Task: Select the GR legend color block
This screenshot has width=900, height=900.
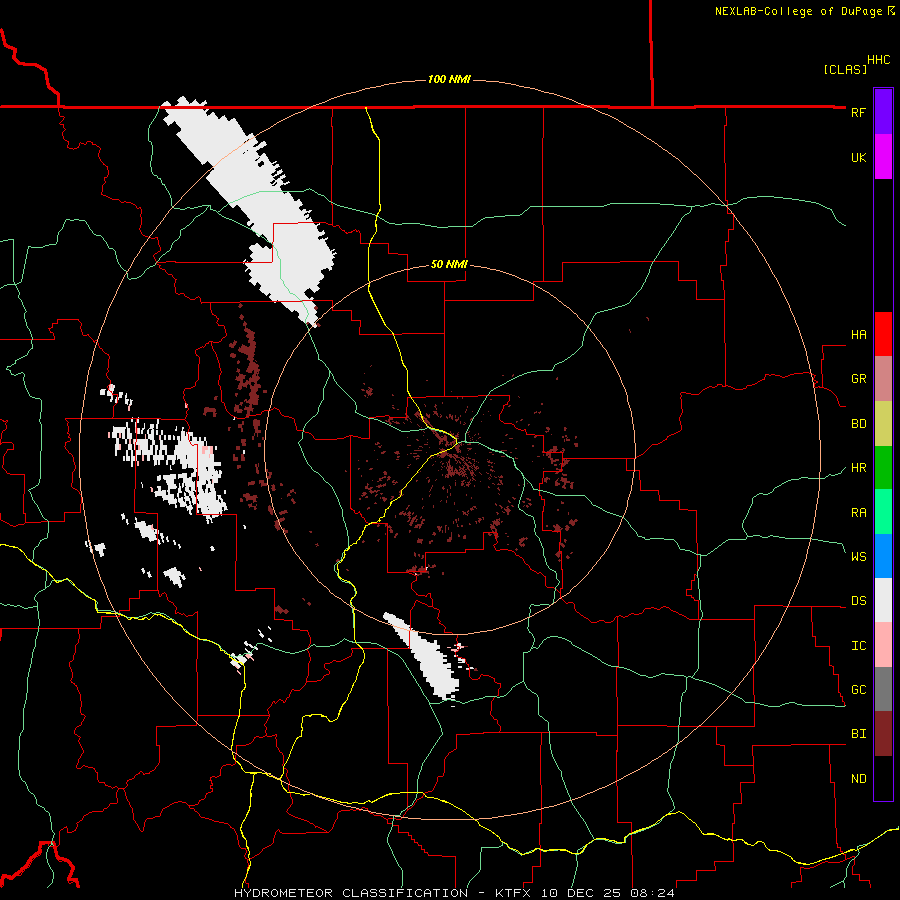Action: [883, 379]
